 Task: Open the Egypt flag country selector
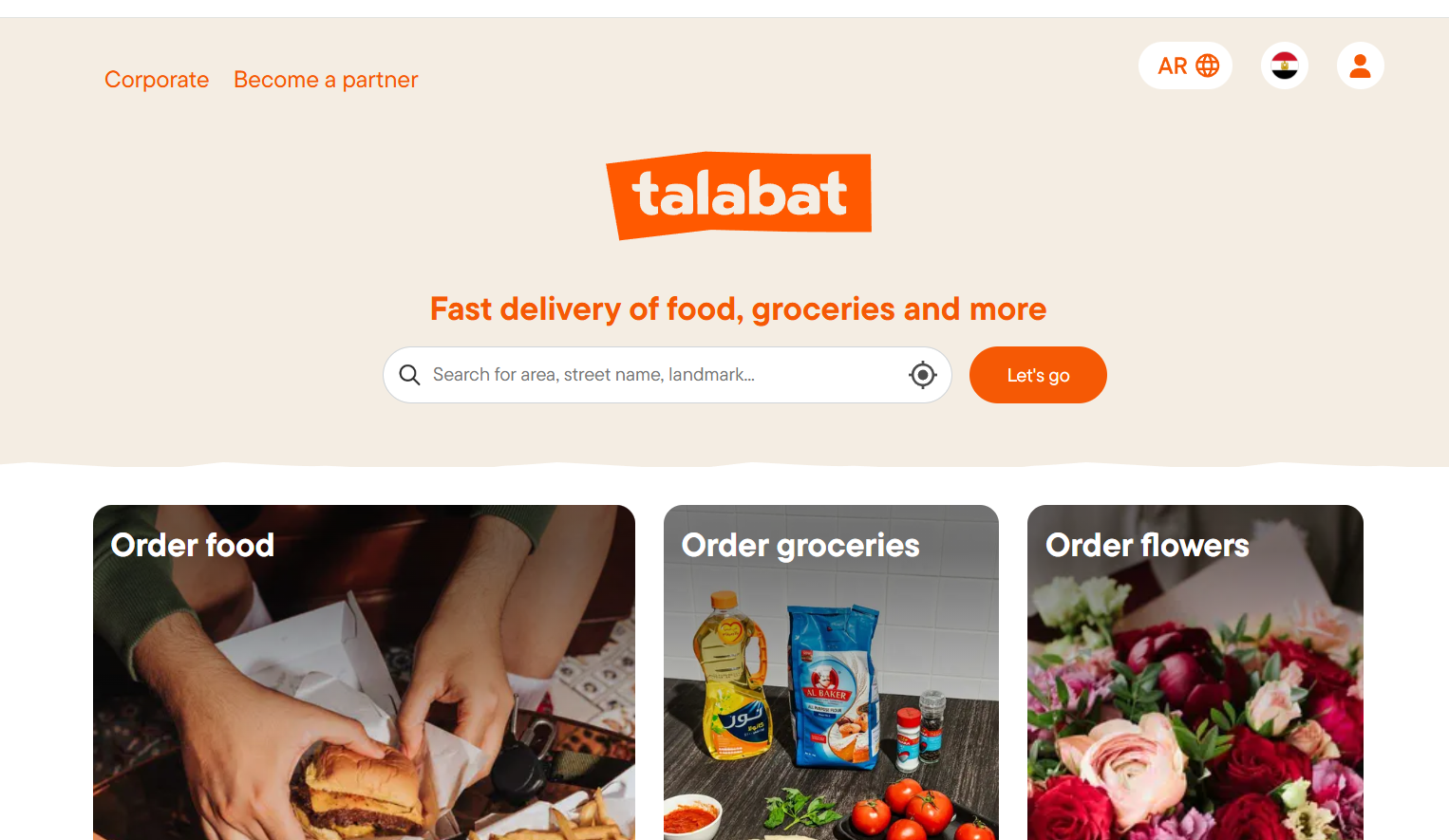point(1285,65)
